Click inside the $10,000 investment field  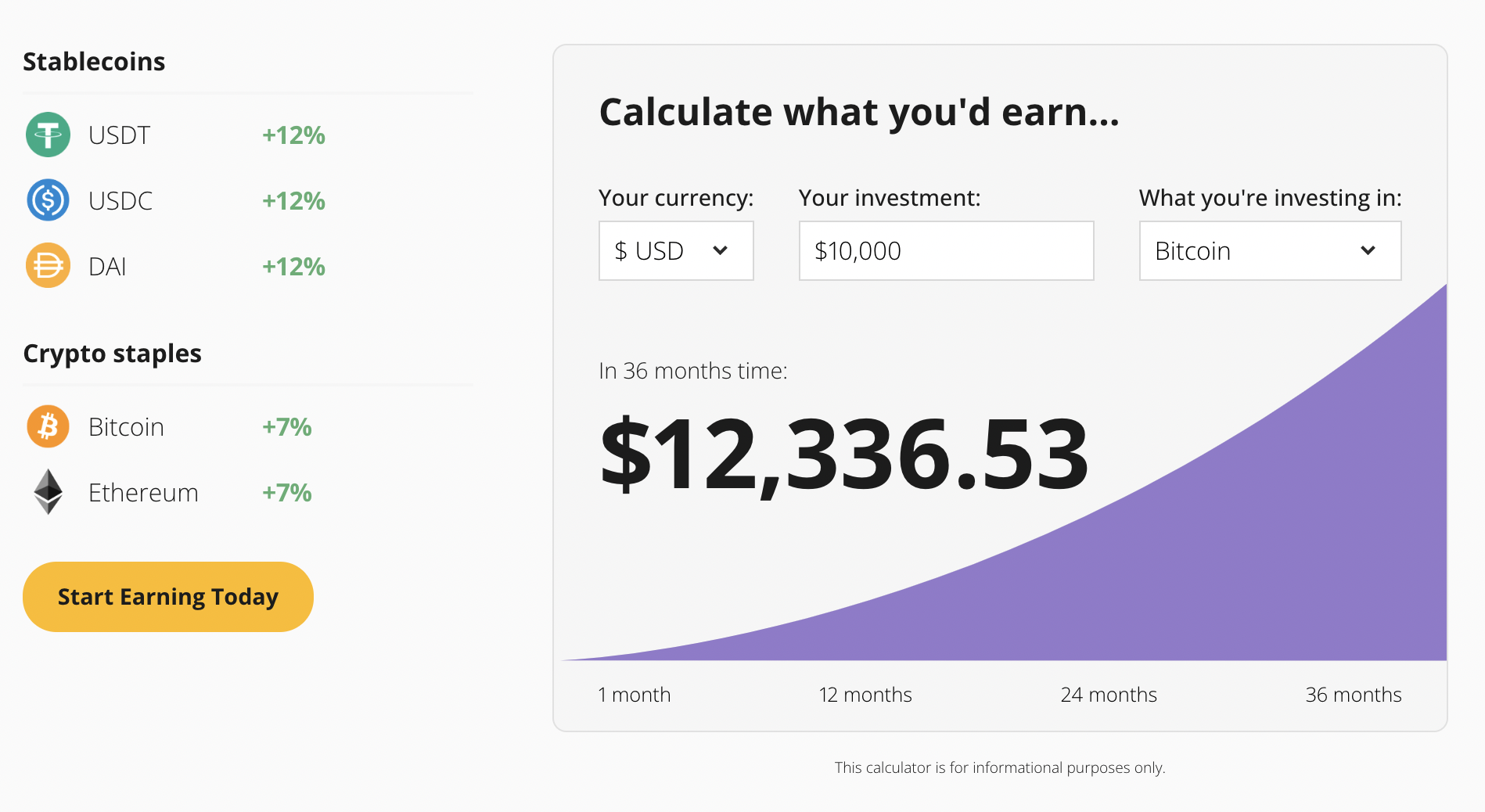[946, 250]
